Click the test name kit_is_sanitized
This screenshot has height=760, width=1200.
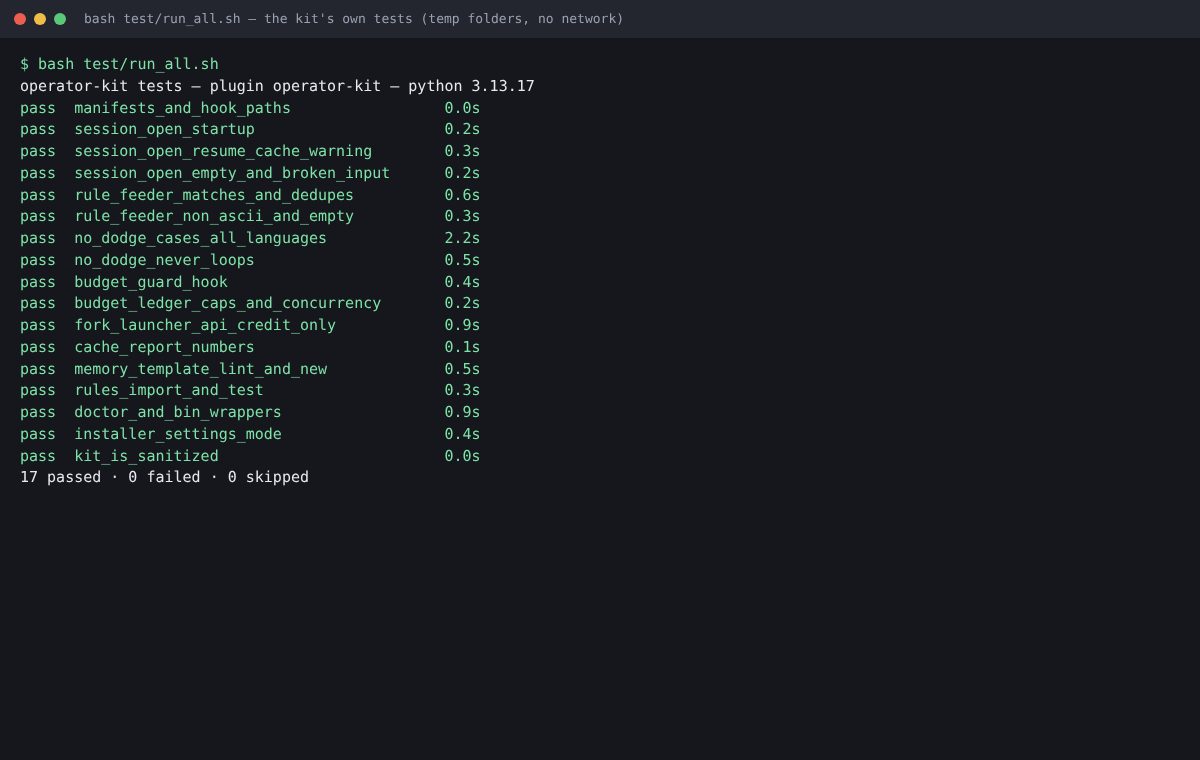[146, 456]
